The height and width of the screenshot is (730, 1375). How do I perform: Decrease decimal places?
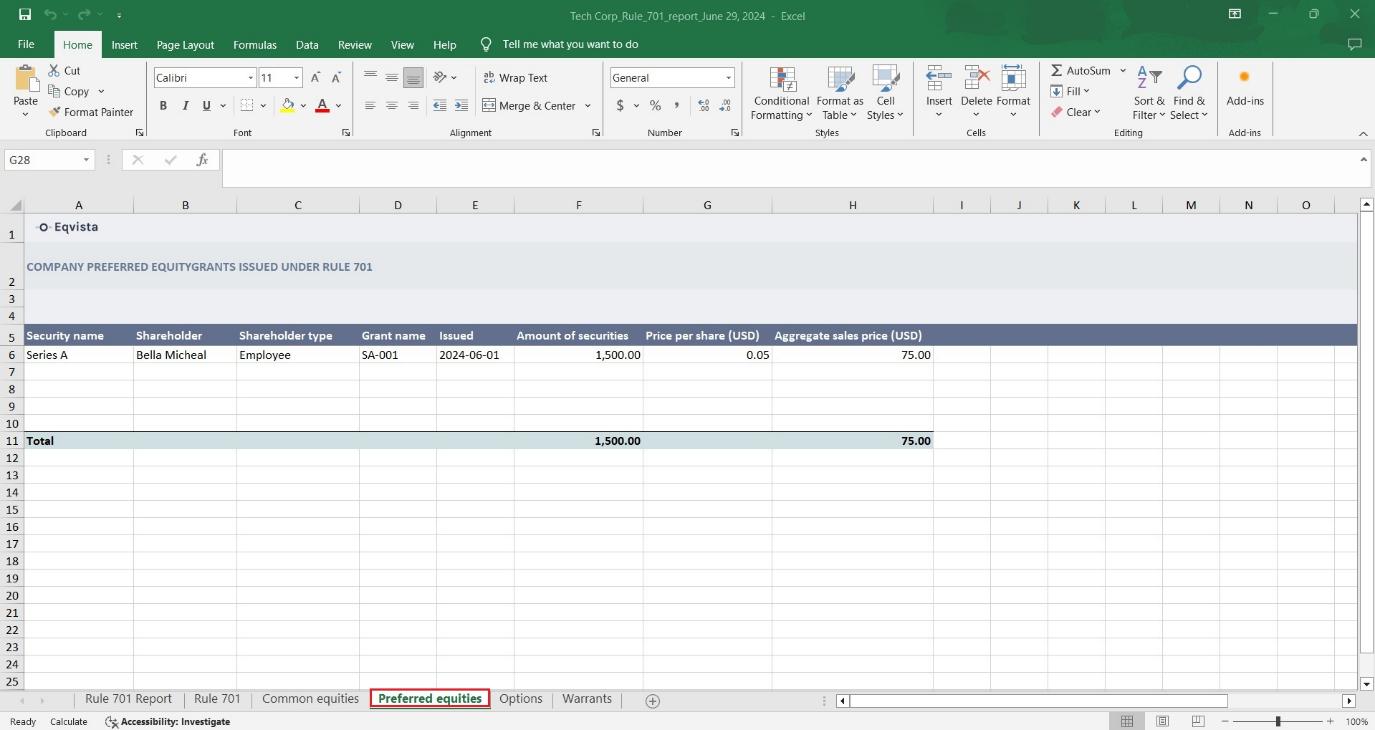click(726, 105)
